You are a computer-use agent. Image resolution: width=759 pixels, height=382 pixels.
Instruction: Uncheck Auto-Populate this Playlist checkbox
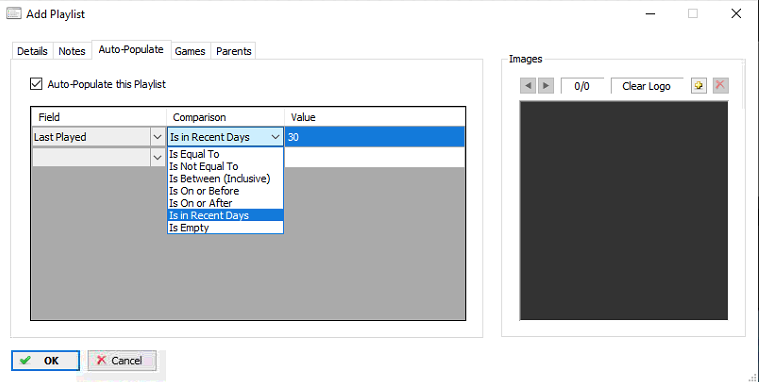36,84
